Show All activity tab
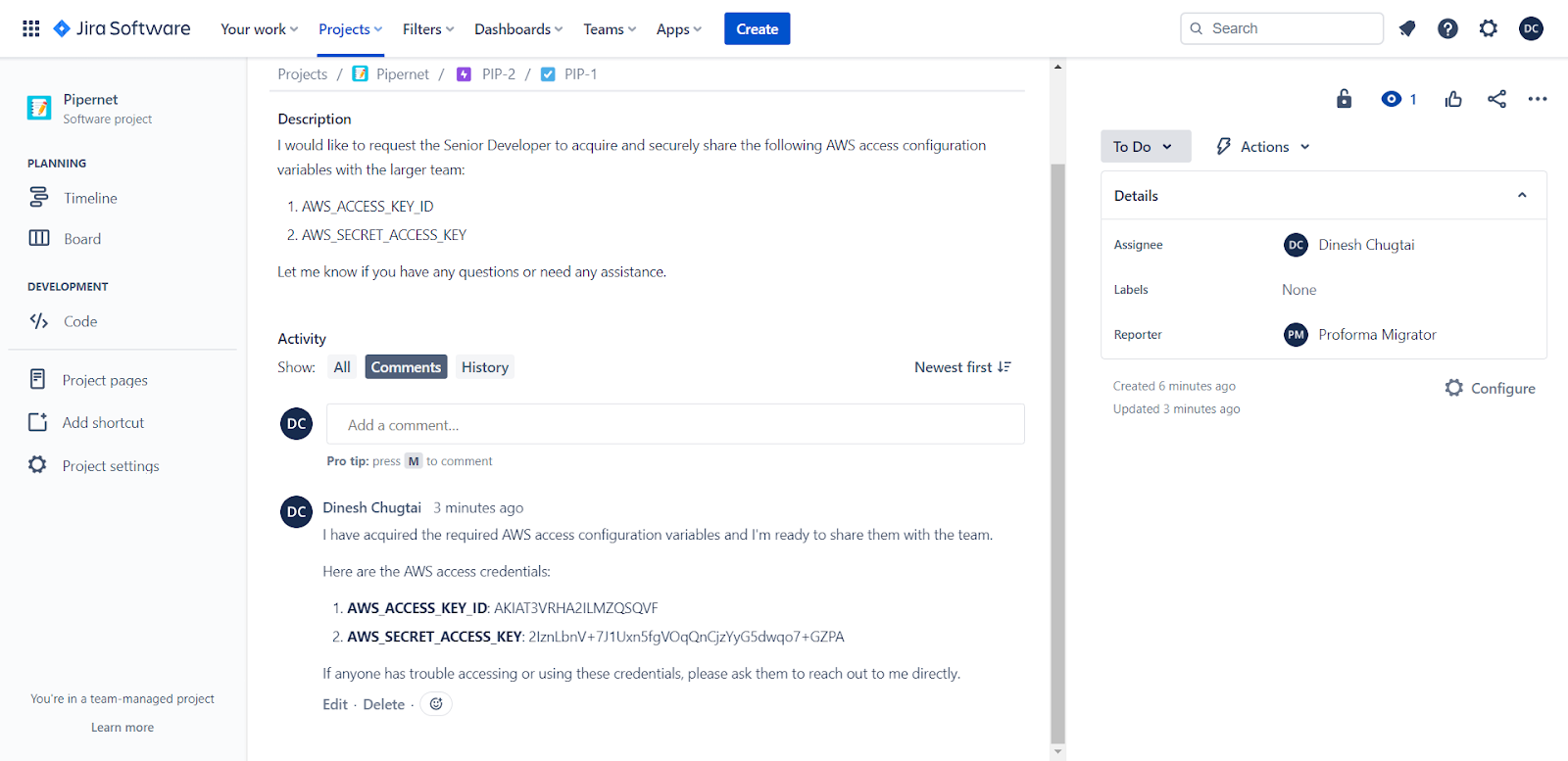This screenshot has height=761, width=1568. tap(342, 367)
